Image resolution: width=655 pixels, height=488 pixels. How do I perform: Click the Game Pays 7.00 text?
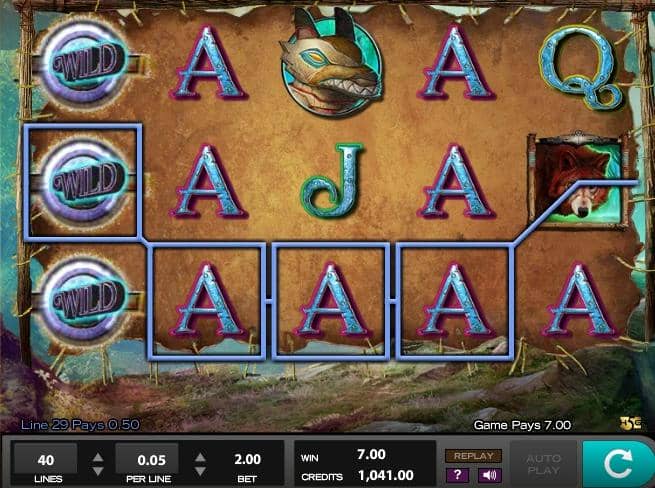point(522,425)
